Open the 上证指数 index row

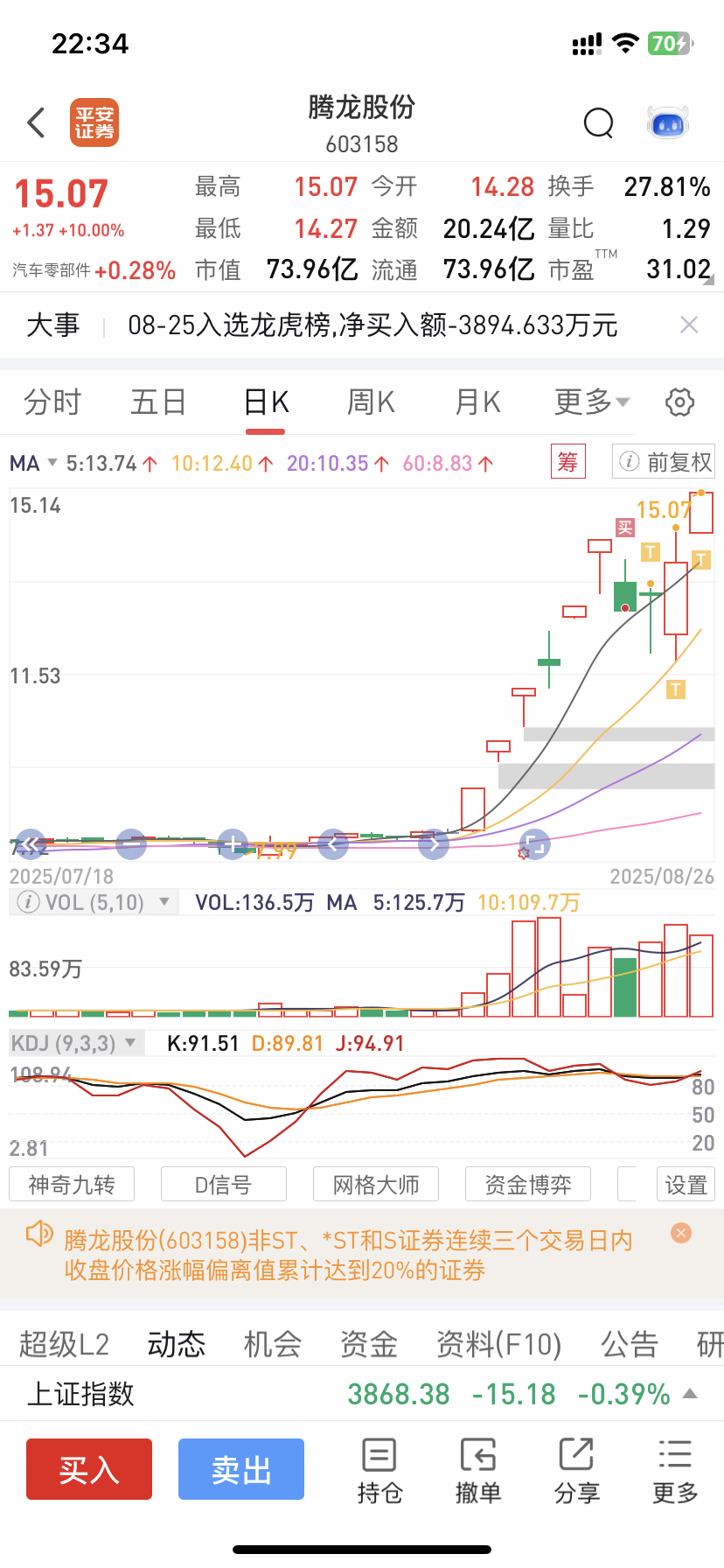pos(362,1394)
